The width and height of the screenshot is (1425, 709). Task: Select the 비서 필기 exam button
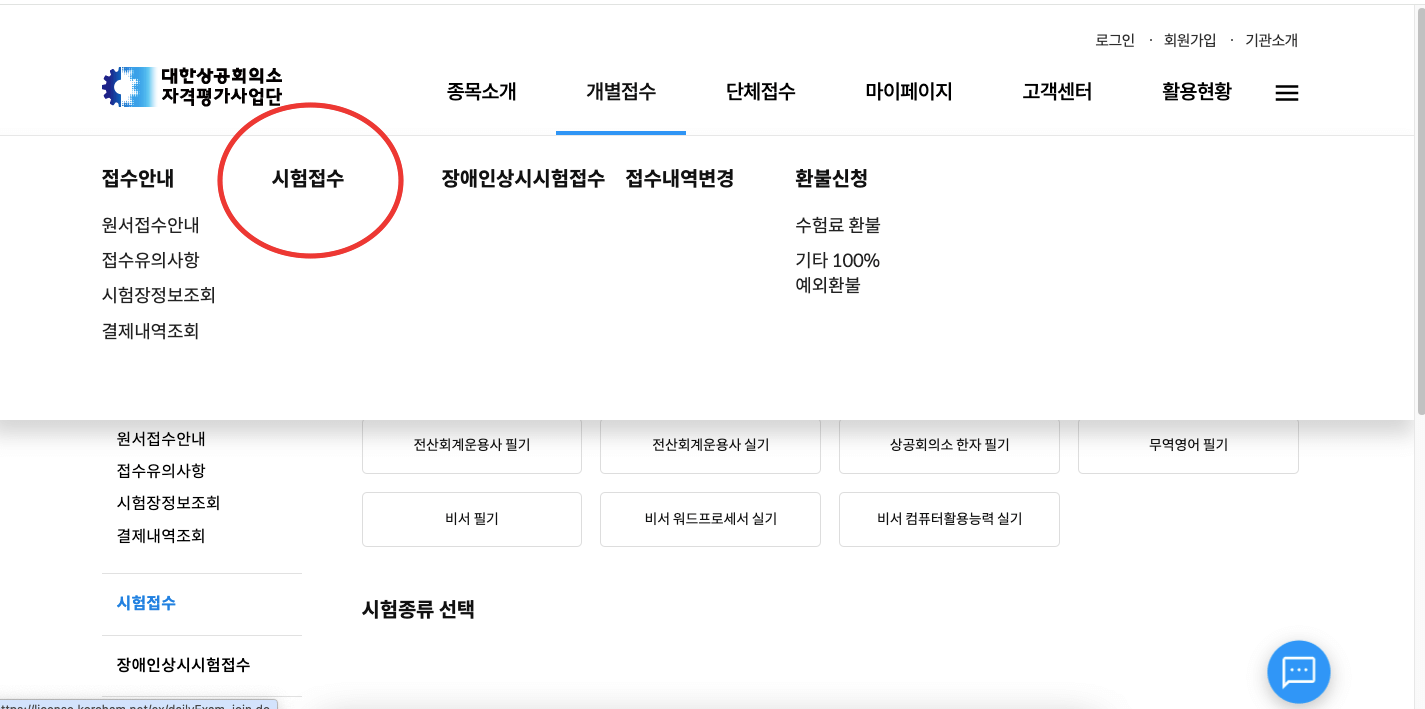[471, 519]
